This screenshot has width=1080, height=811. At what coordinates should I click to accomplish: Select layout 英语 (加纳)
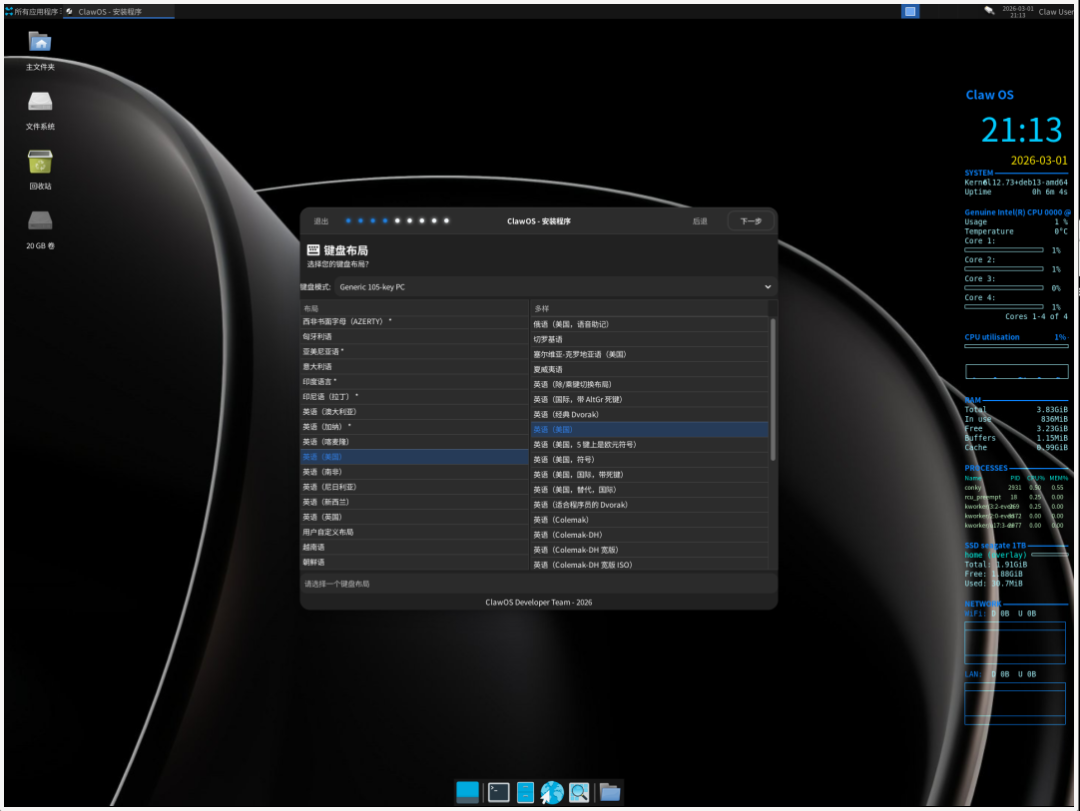coord(414,427)
